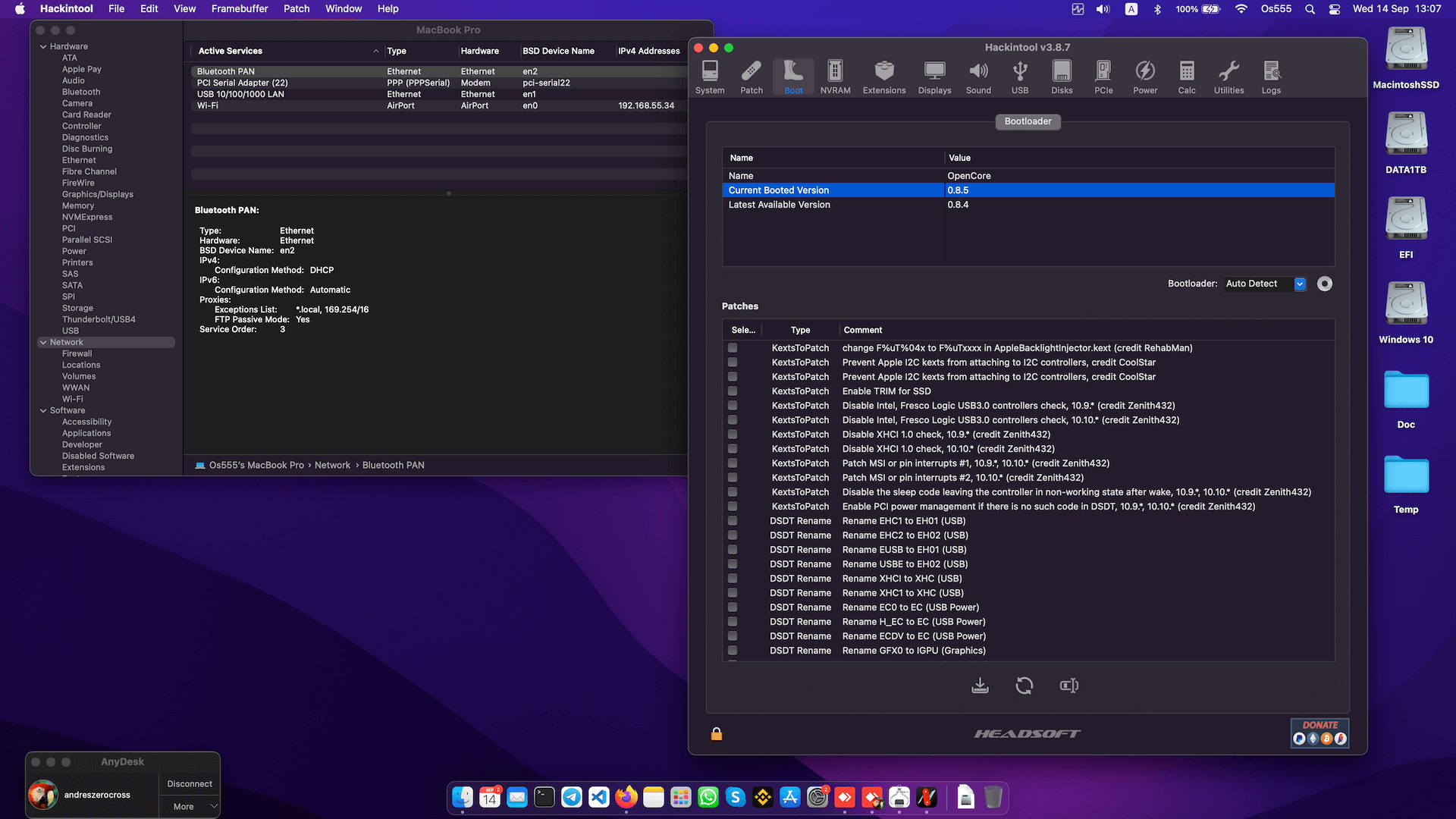Open the DATA1TB drive on desktop
The width and height of the screenshot is (1456, 819).
[1406, 143]
